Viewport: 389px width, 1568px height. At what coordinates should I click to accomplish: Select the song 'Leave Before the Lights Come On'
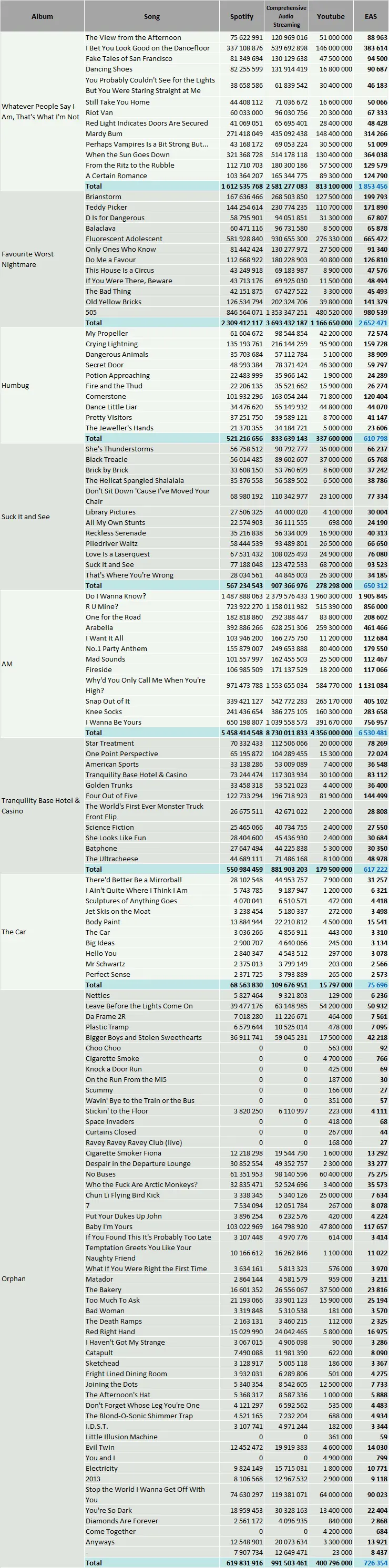(139, 1006)
